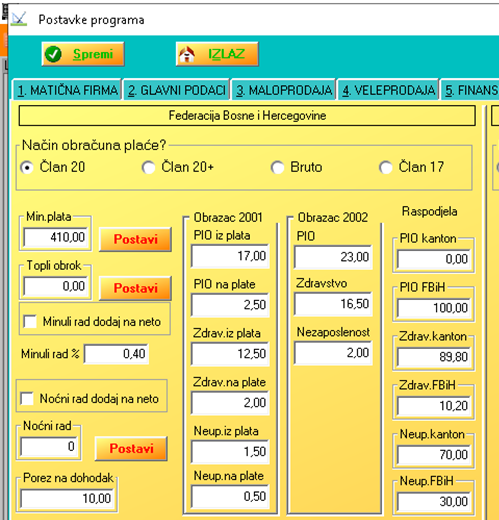This screenshot has height=520, width=499.
Task: Focus the Minuli rad % field
Action: (116, 354)
